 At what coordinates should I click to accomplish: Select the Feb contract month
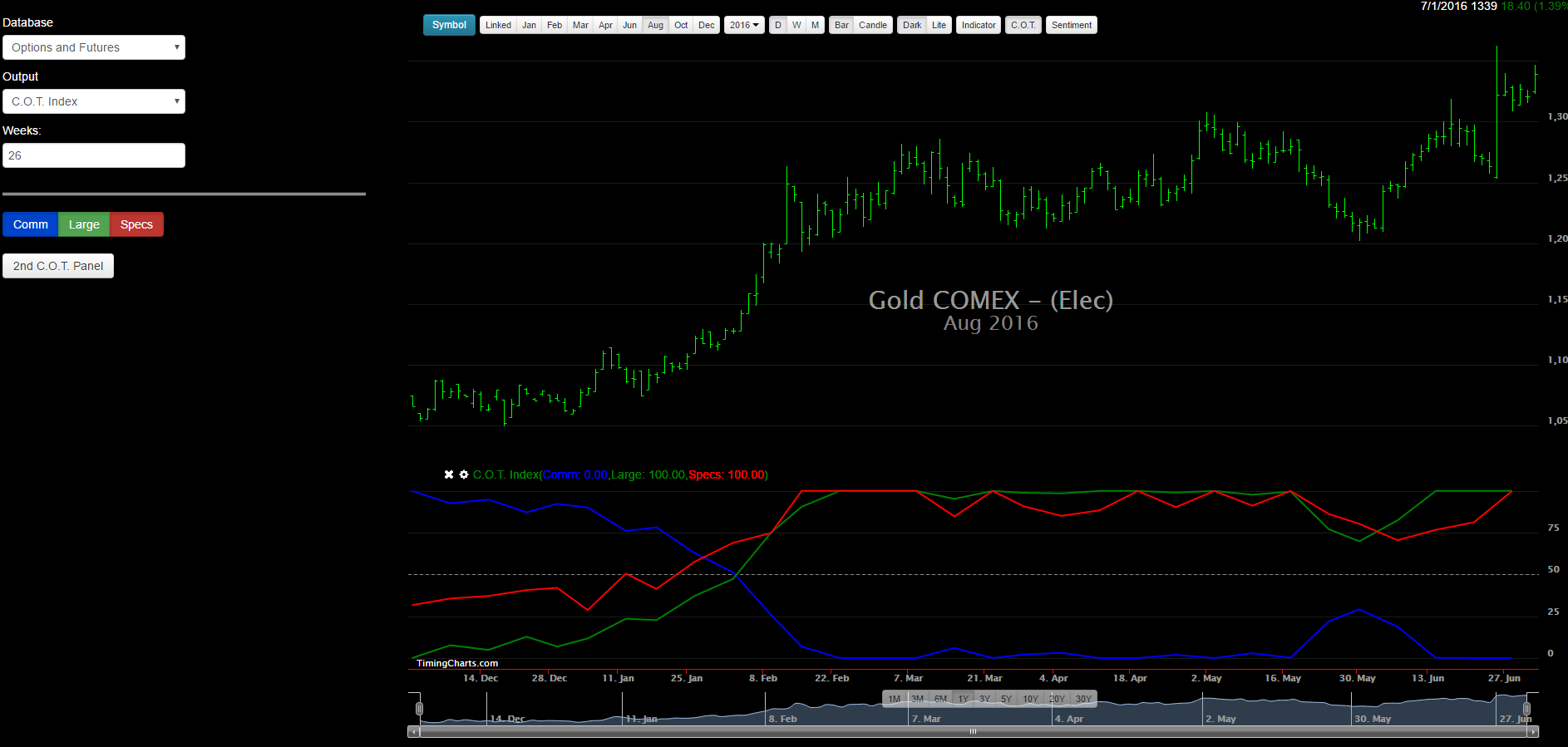(x=555, y=25)
